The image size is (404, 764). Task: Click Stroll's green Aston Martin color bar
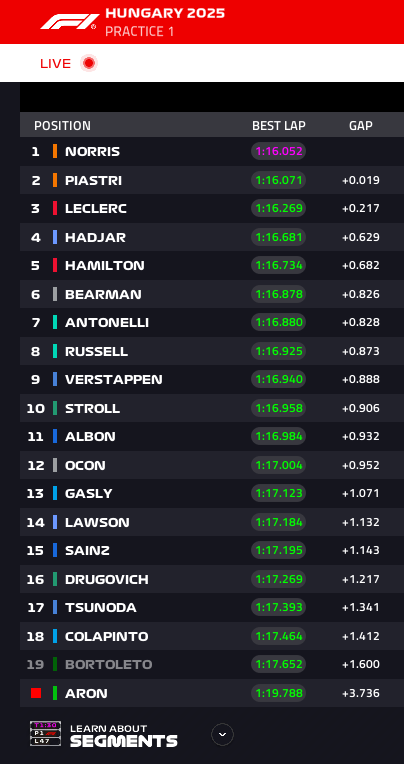pyautogui.click(x=55, y=408)
